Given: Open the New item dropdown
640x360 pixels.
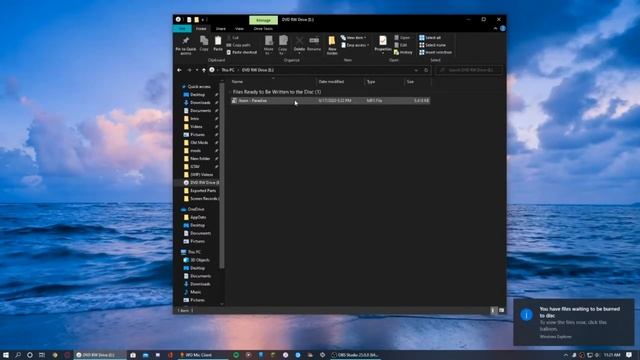Looking at the screenshot, I should coord(353,38).
